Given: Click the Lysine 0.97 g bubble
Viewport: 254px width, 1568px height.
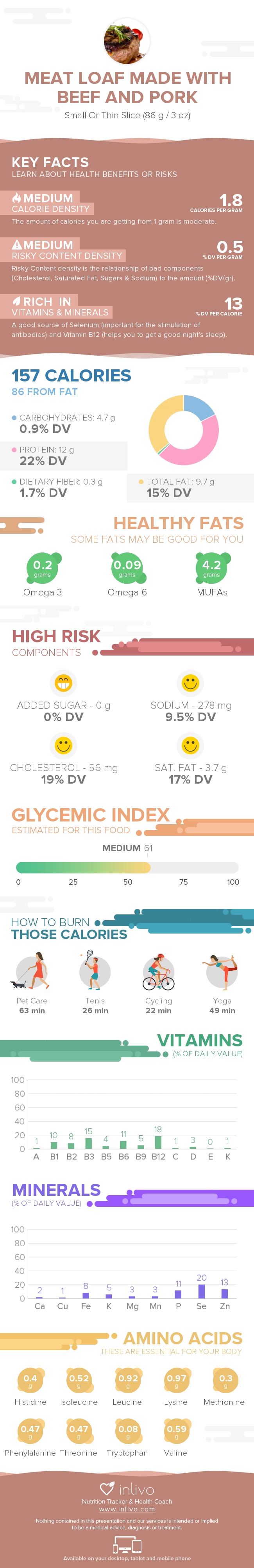Looking at the screenshot, I should point(176,1381).
